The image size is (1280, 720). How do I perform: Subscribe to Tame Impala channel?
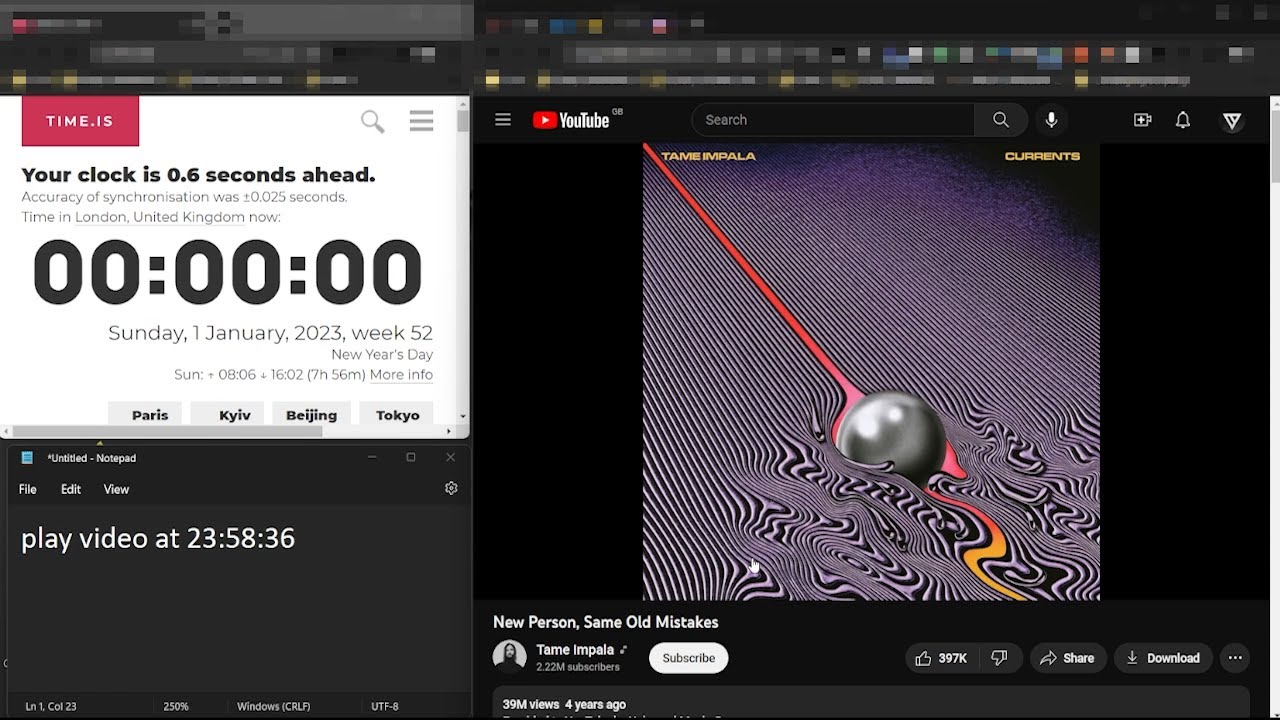689,658
